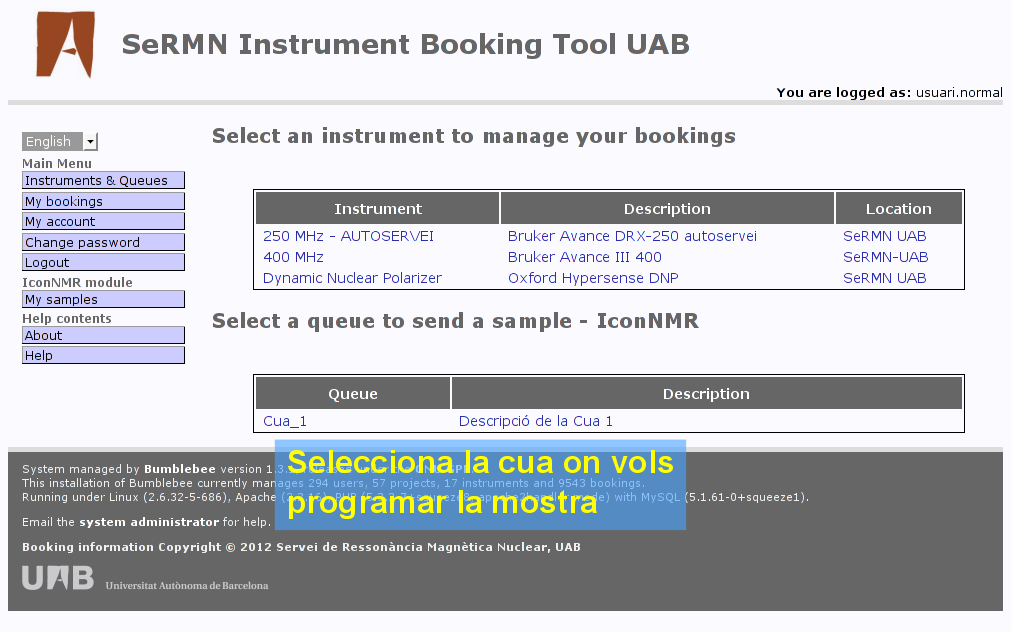Click the Queue column header

point(353,393)
